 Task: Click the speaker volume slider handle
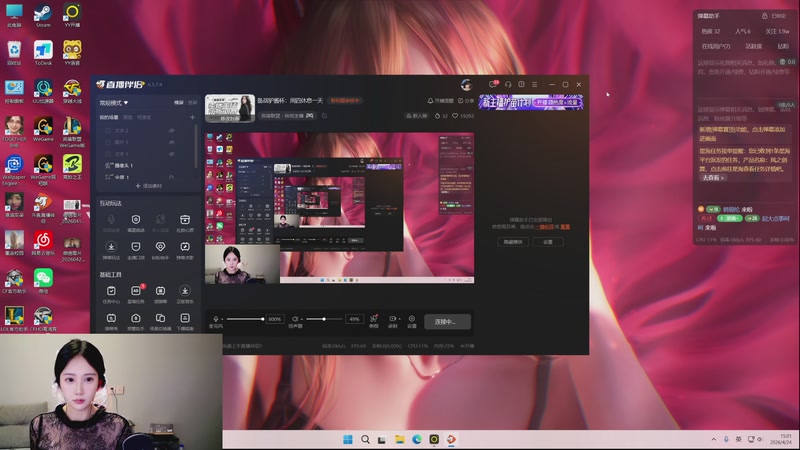pos(323,319)
